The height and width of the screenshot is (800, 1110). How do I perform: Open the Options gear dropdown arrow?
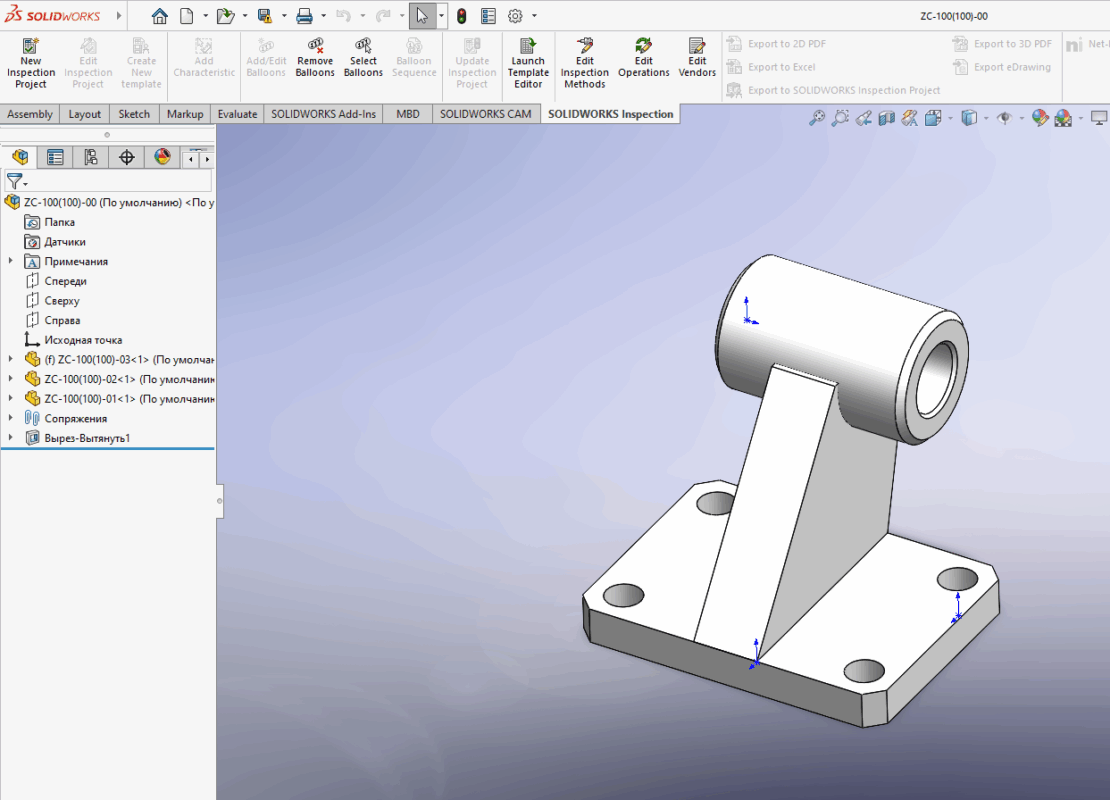534,16
